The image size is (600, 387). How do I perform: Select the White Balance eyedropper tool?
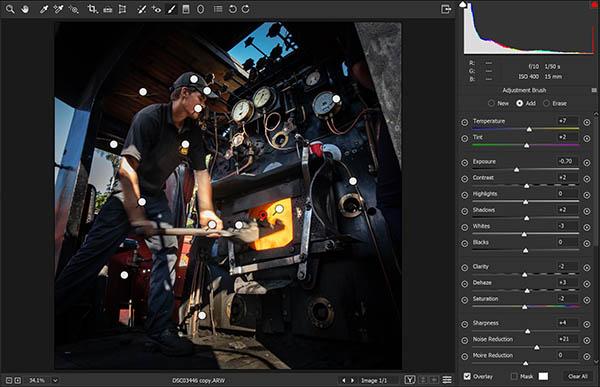[44, 9]
